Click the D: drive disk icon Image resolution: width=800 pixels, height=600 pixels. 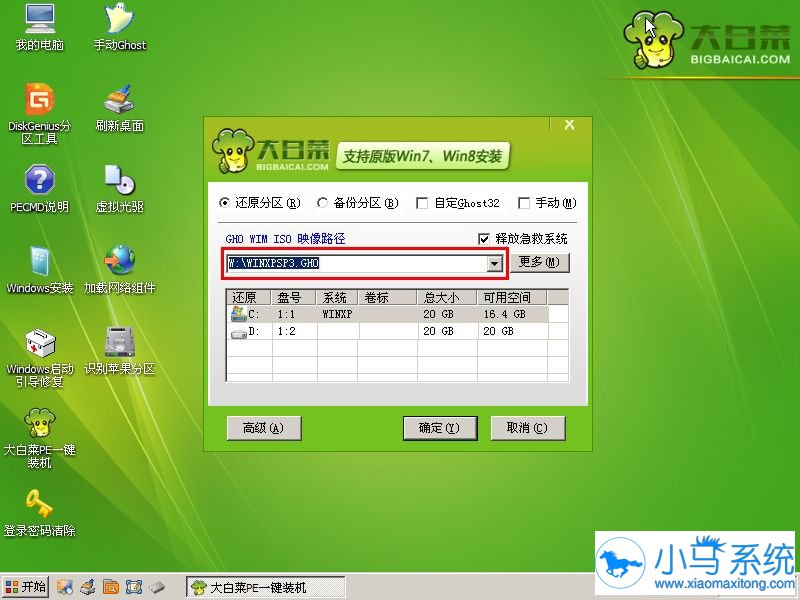238,334
